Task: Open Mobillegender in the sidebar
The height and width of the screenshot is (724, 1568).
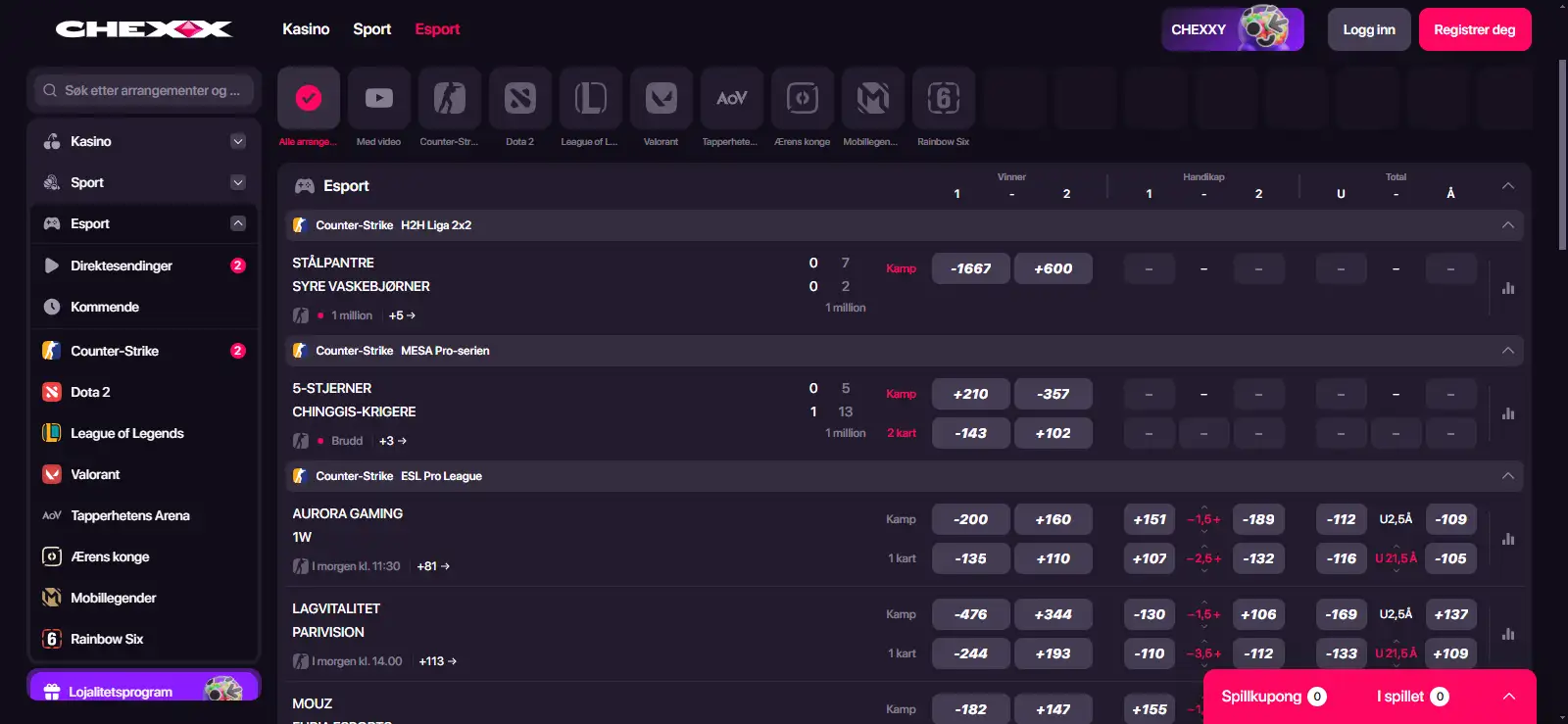Action: (x=144, y=598)
